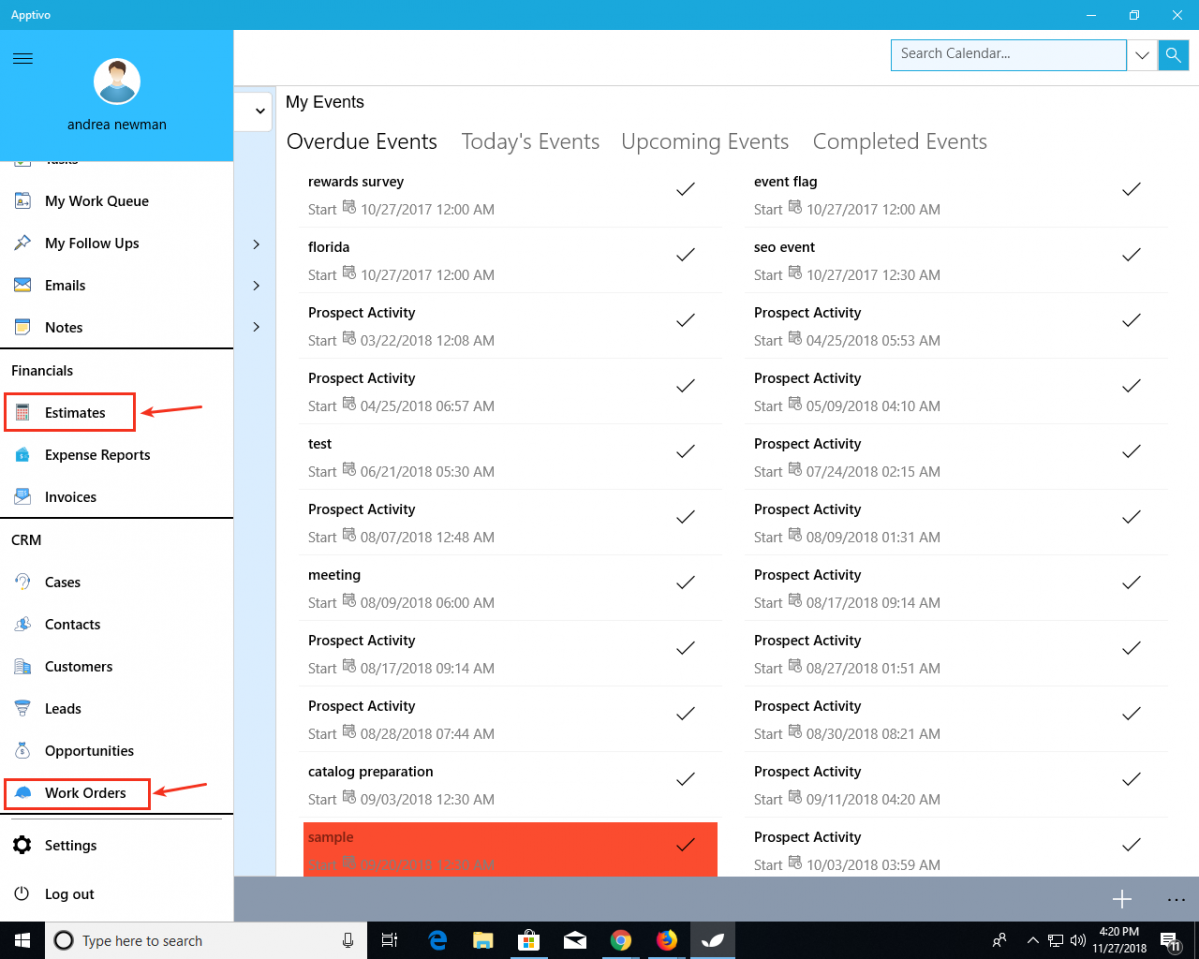Expand the collapsed panel dropdown chevron
The height and width of the screenshot is (959, 1199).
[260, 111]
